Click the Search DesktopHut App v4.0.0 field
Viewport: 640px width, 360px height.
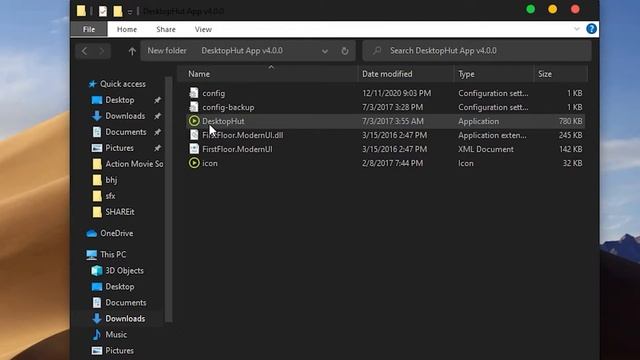[x=477, y=51]
